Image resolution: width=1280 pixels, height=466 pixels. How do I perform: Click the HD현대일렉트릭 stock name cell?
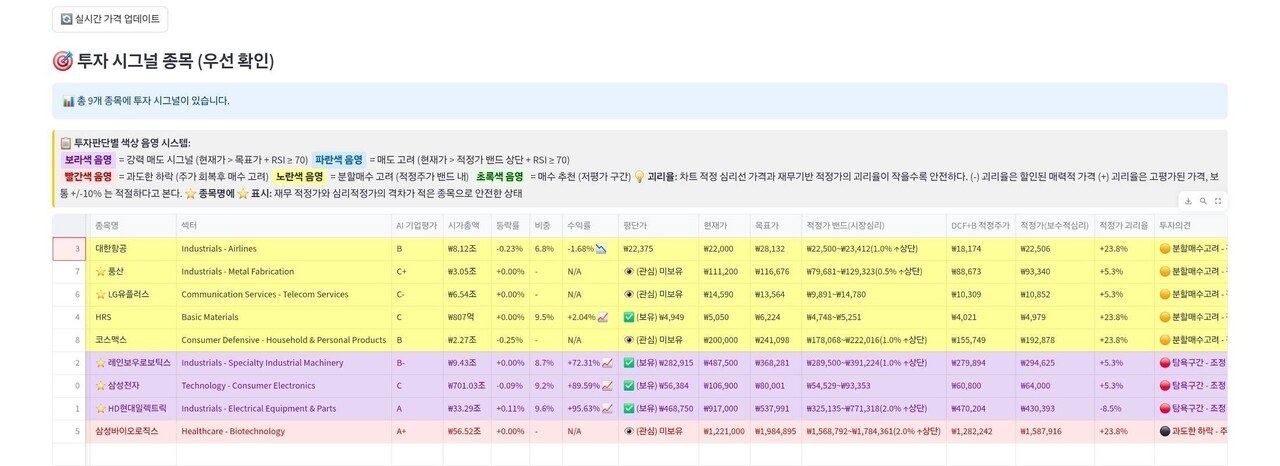point(131,408)
